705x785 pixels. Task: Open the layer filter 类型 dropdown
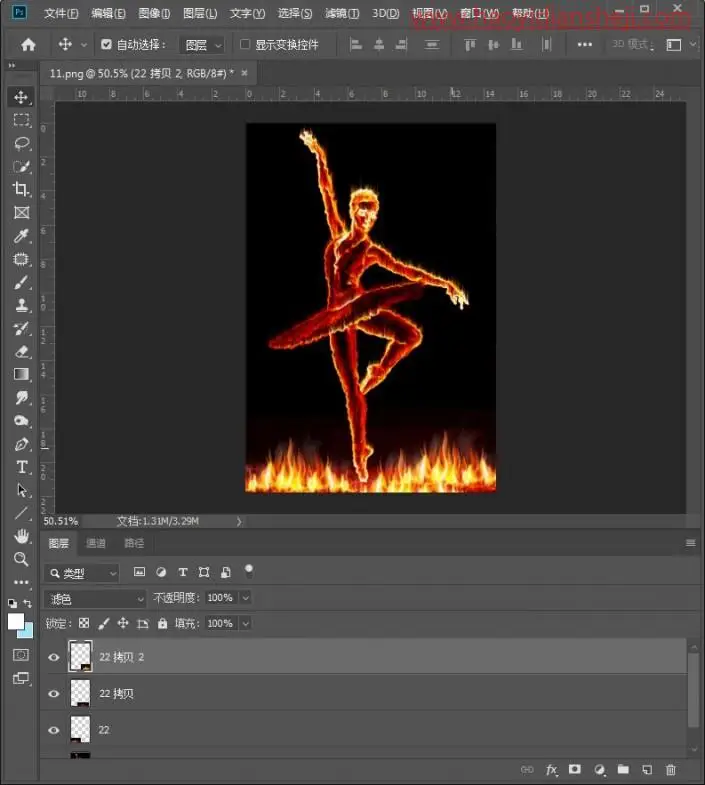(82, 573)
